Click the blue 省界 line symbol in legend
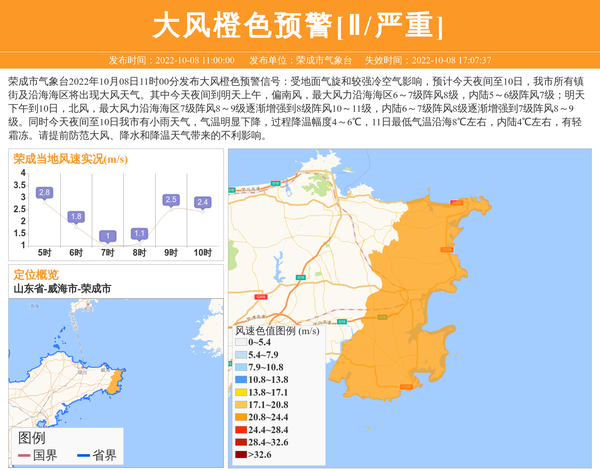 (84, 456)
